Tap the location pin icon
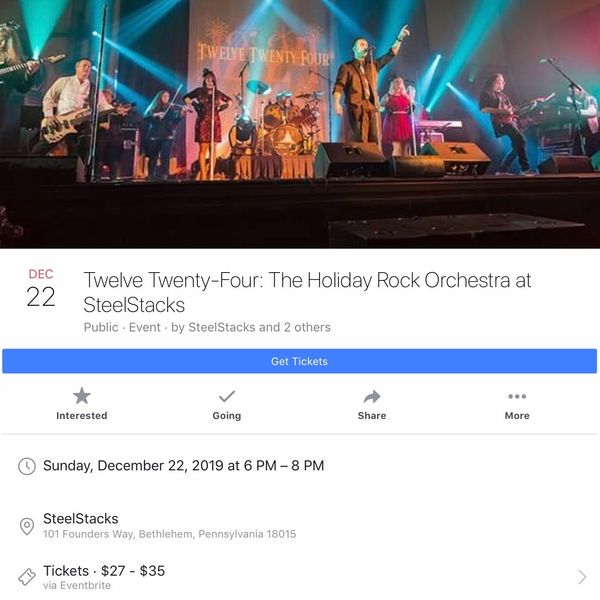This screenshot has height=600, width=600. 27,526
